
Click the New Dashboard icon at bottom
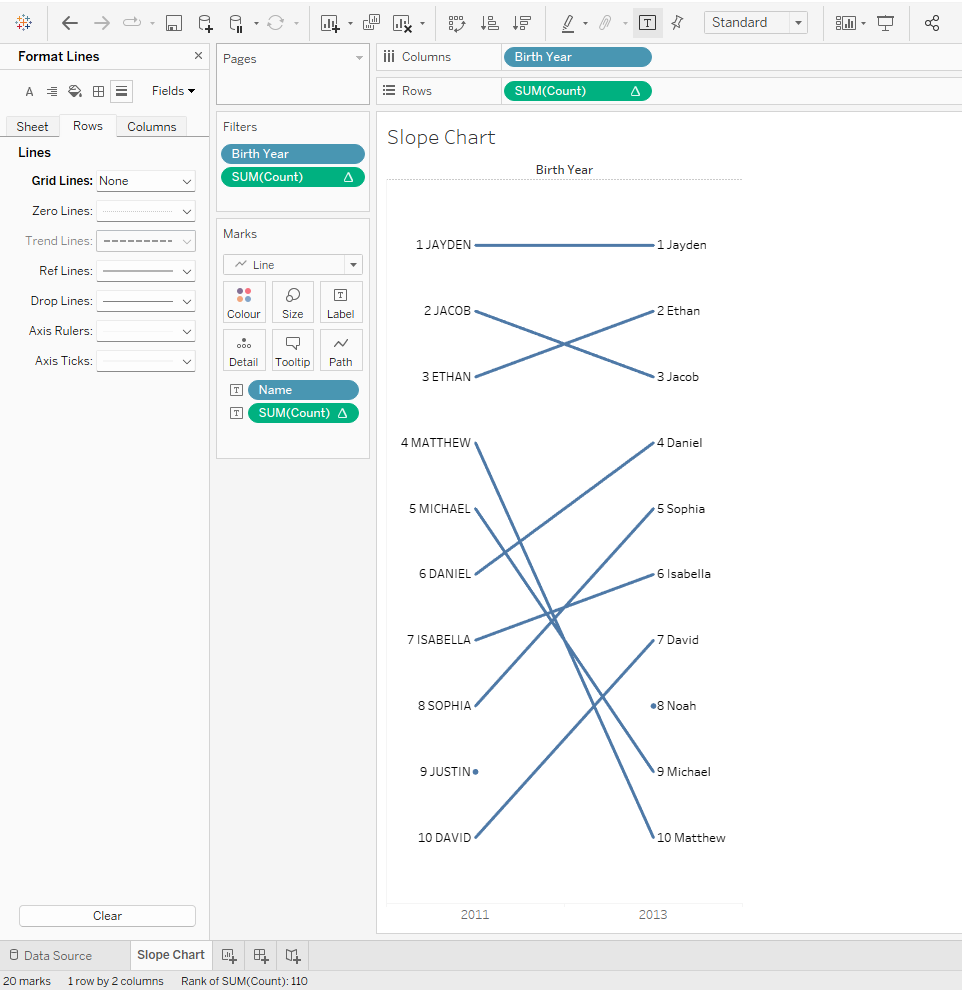(261, 955)
